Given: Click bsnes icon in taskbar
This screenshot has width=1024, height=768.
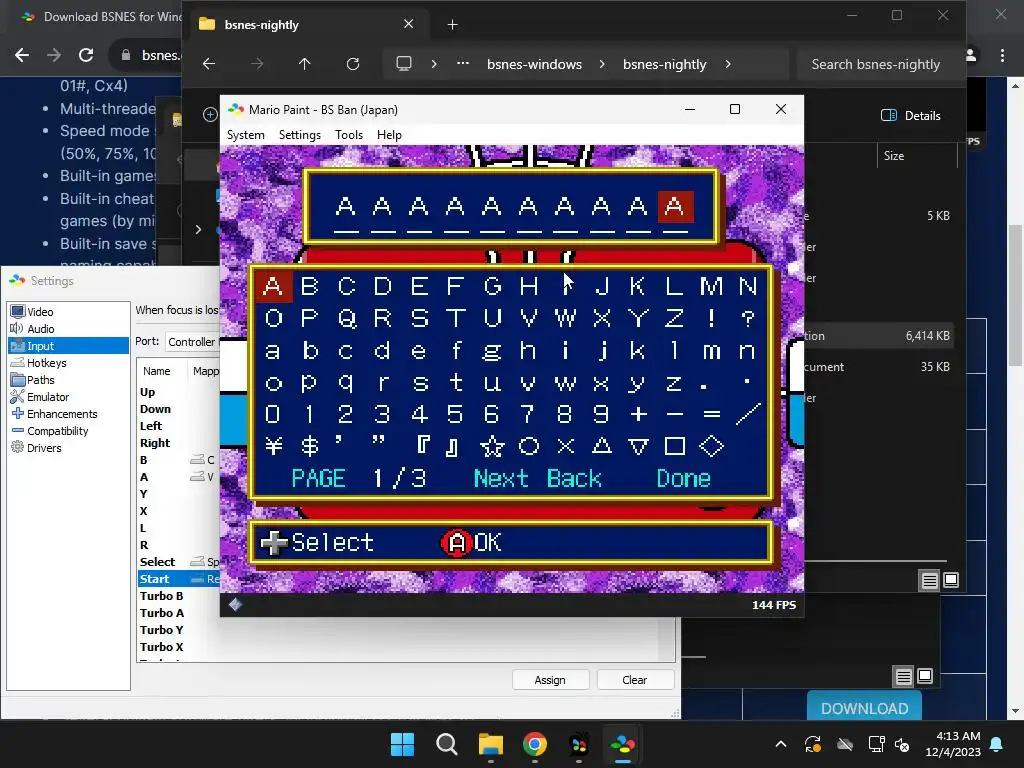Looking at the screenshot, I should (x=623, y=744).
